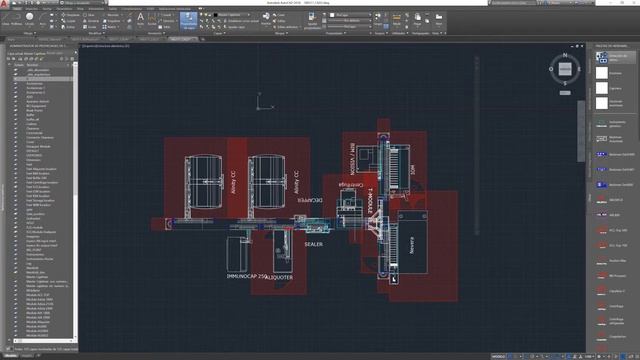This screenshot has width=640, height=360.
Task: Open the Administrar ribbon tab
Action: coord(96,9)
